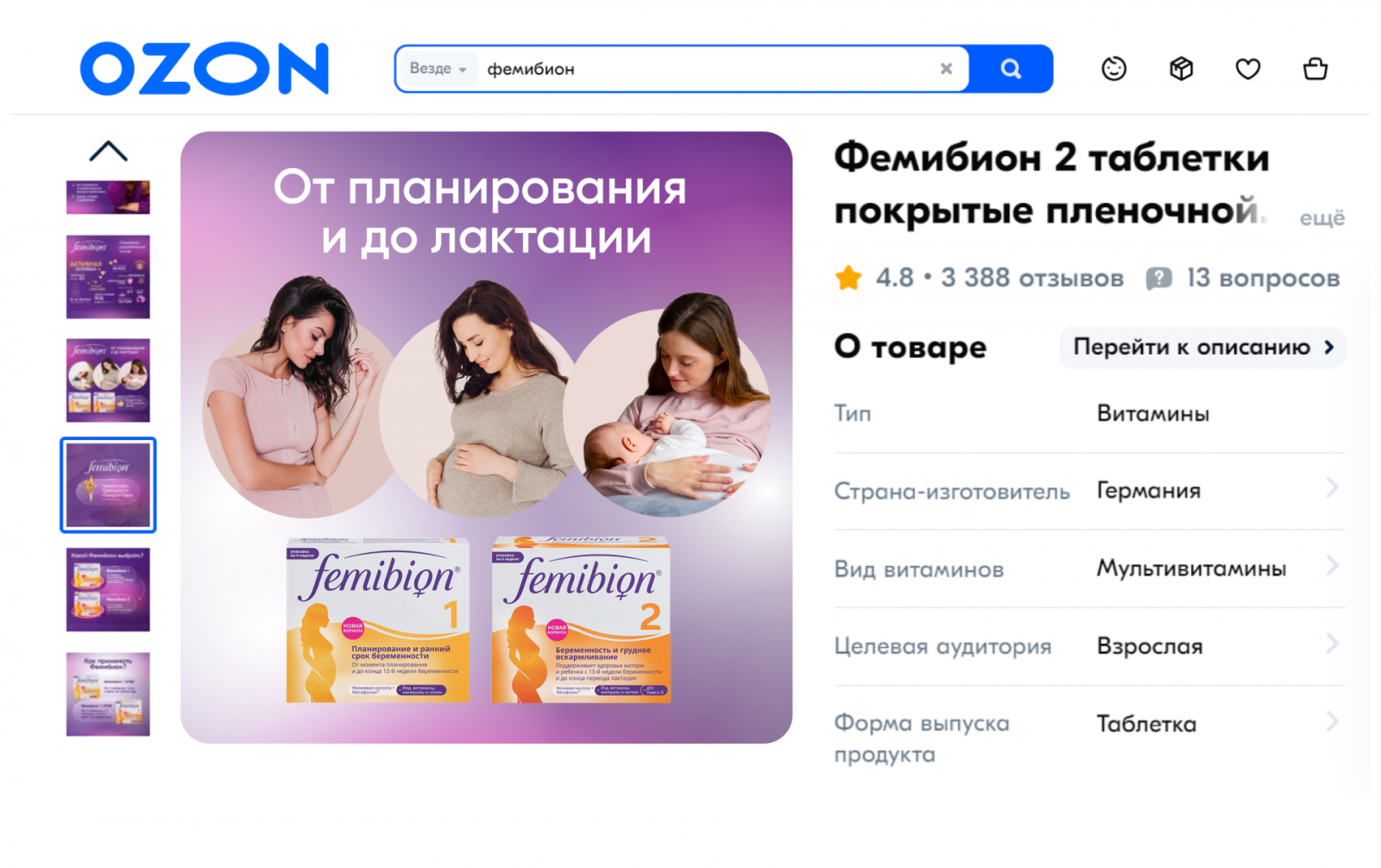Open orders via the box icon

pyautogui.click(x=1182, y=68)
